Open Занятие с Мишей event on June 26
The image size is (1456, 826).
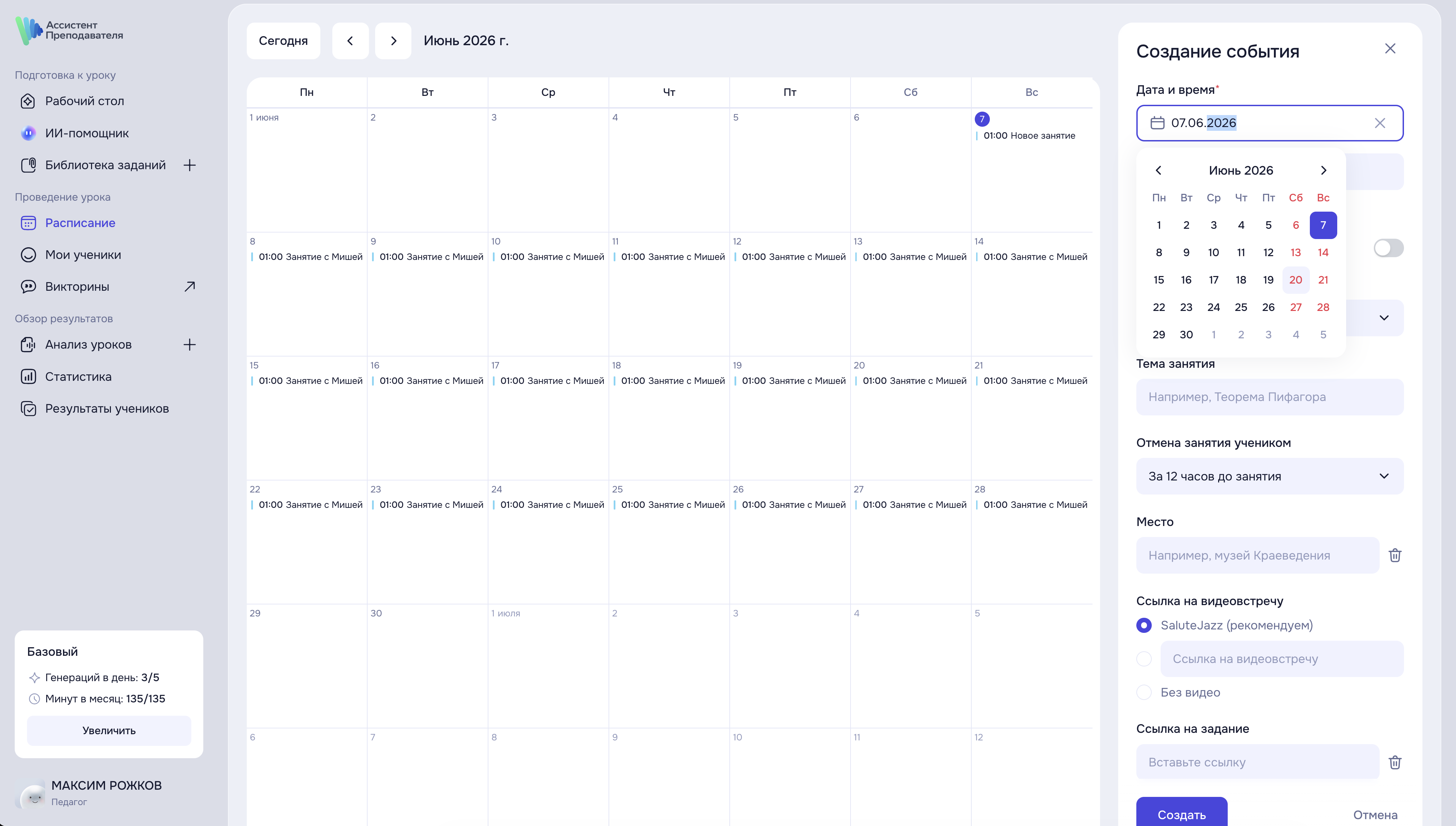click(790, 505)
